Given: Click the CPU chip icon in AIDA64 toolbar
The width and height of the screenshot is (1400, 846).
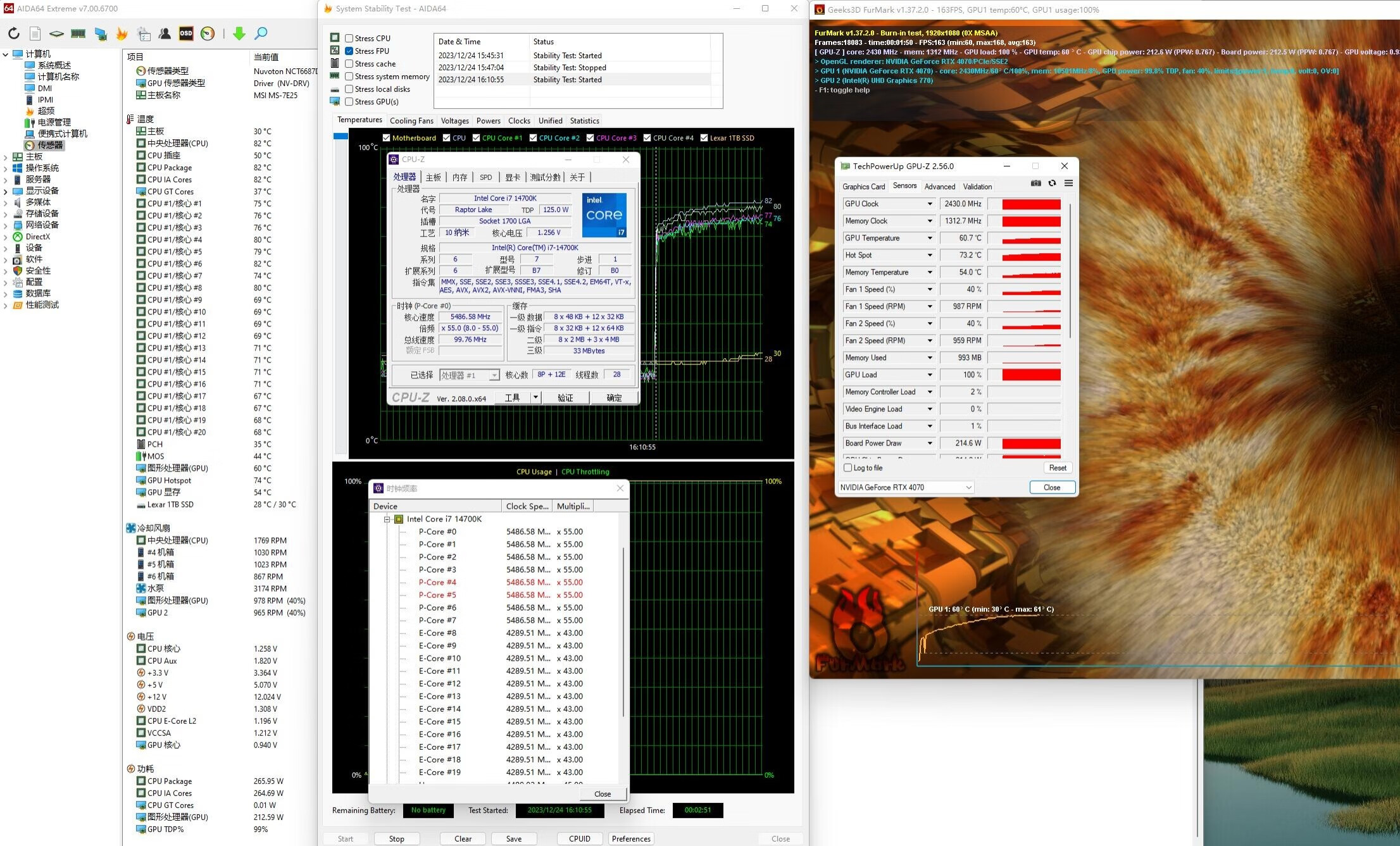Looking at the screenshot, I should pyautogui.click(x=56, y=34).
